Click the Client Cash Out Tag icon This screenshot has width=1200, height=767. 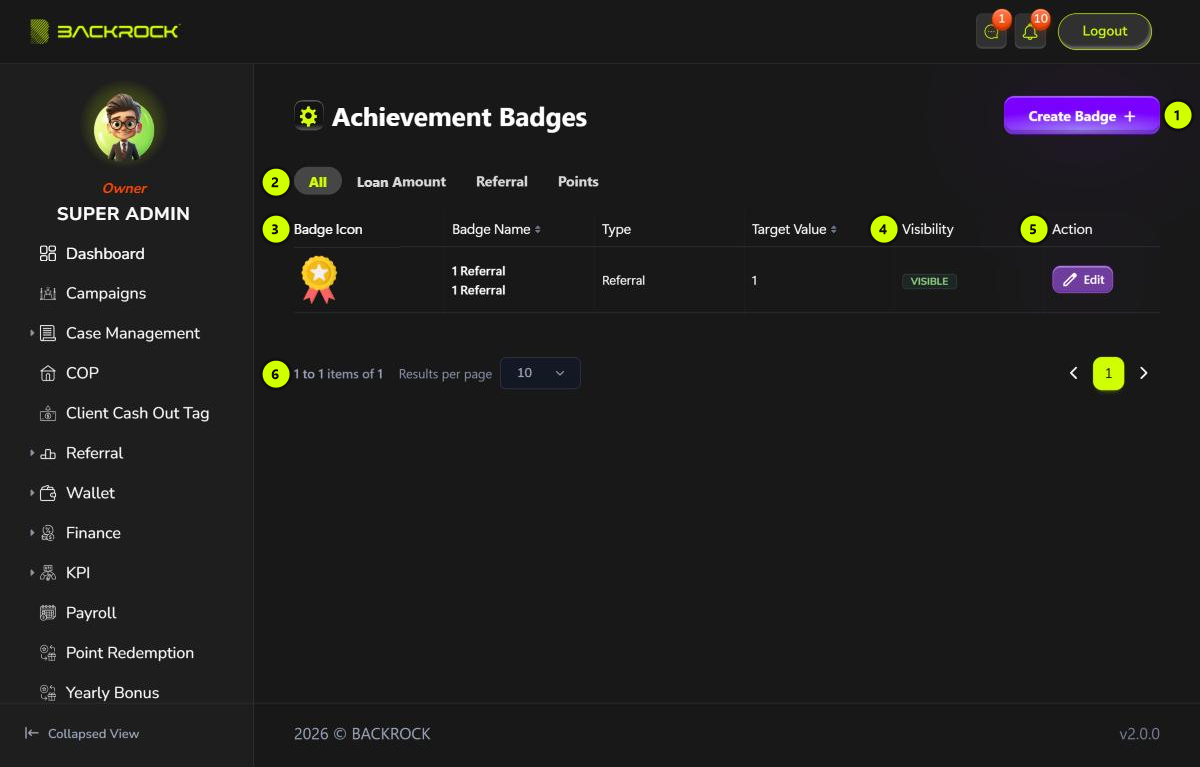48,414
